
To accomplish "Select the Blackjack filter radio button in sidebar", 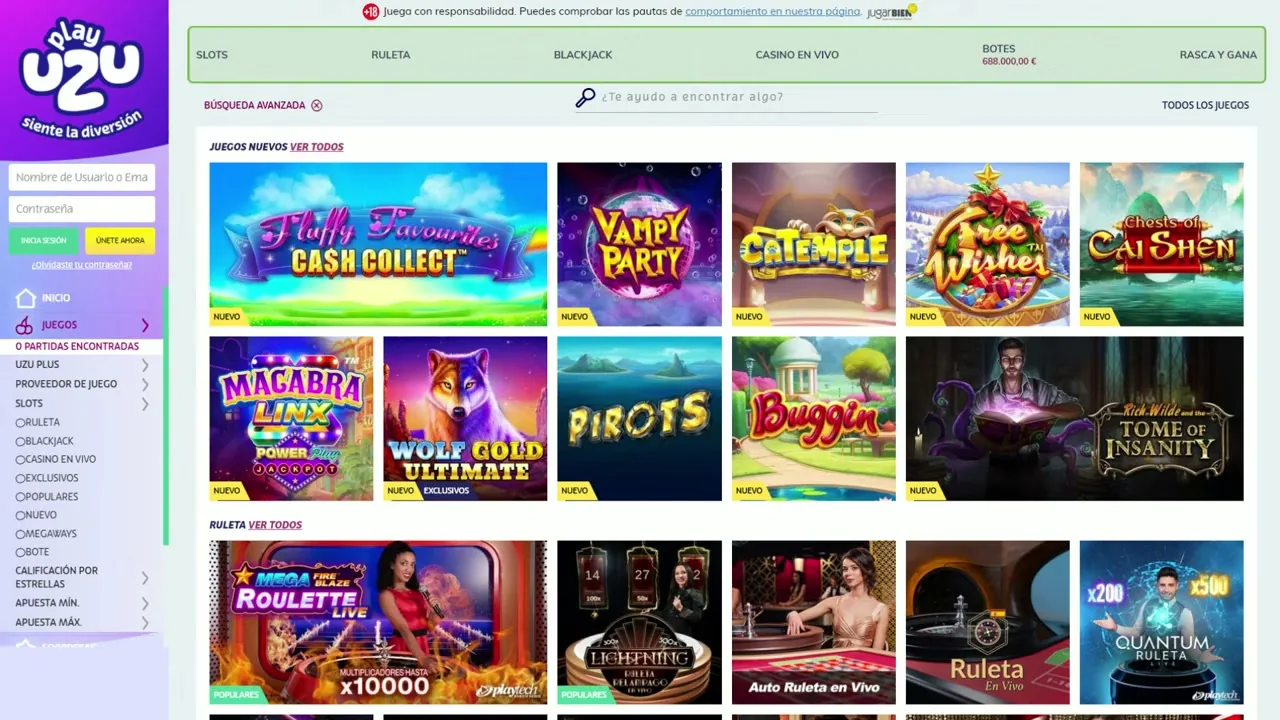I will pyautogui.click(x=20, y=441).
